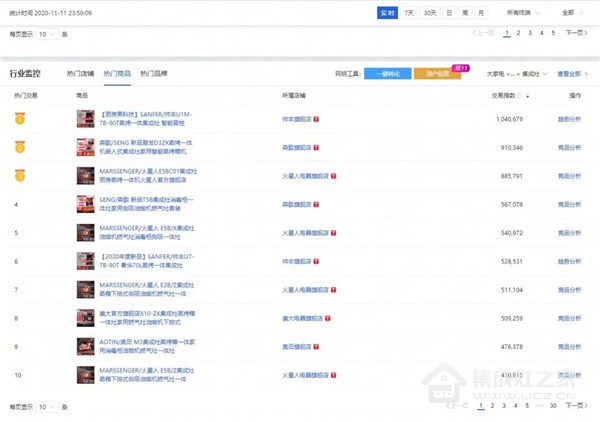
Task: Click the Tmall badge in the 567,078 row
Action: [316, 204]
